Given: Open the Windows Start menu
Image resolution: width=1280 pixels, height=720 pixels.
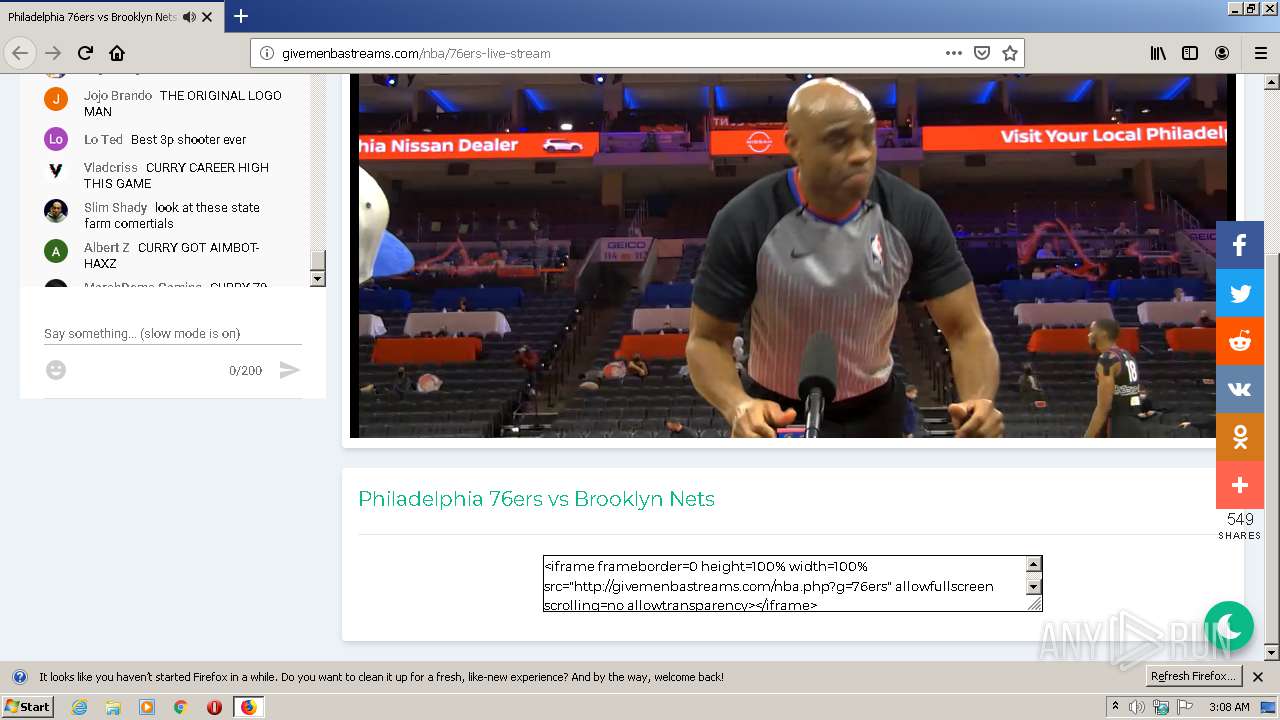Looking at the screenshot, I should pos(27,707).
